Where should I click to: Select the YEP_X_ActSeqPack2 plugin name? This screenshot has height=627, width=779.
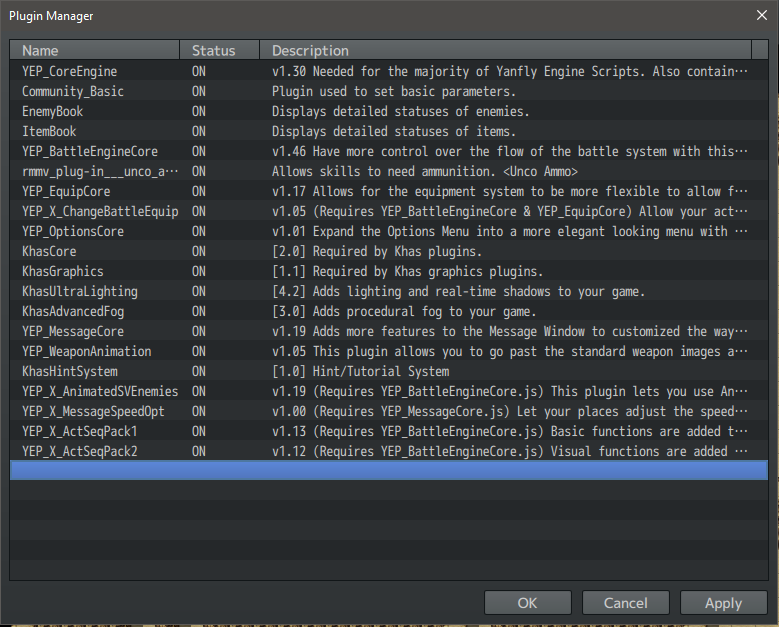pyautogui.click(x=79, y=451)
